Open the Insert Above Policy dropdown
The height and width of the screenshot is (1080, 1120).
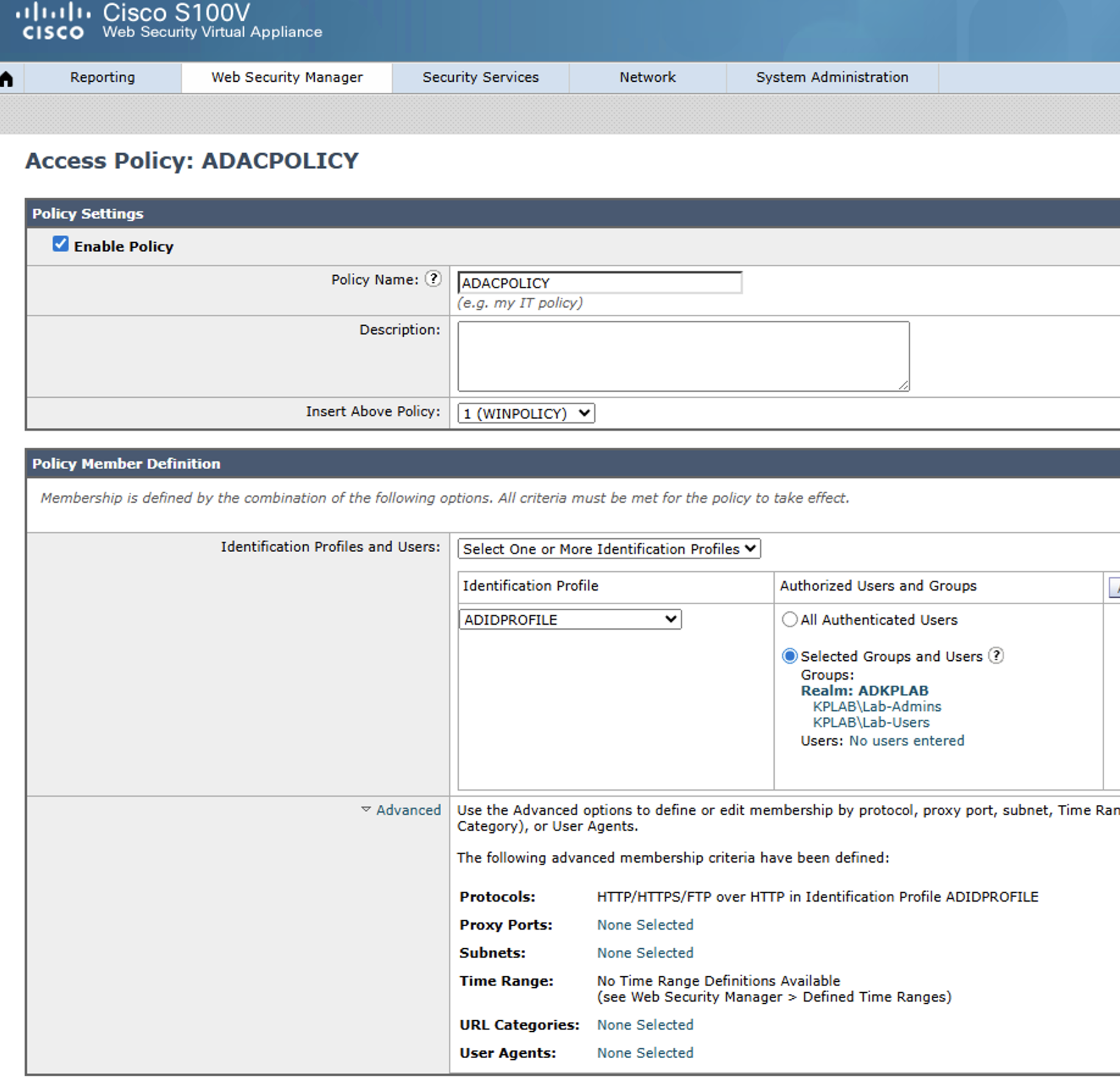(525, 413)
